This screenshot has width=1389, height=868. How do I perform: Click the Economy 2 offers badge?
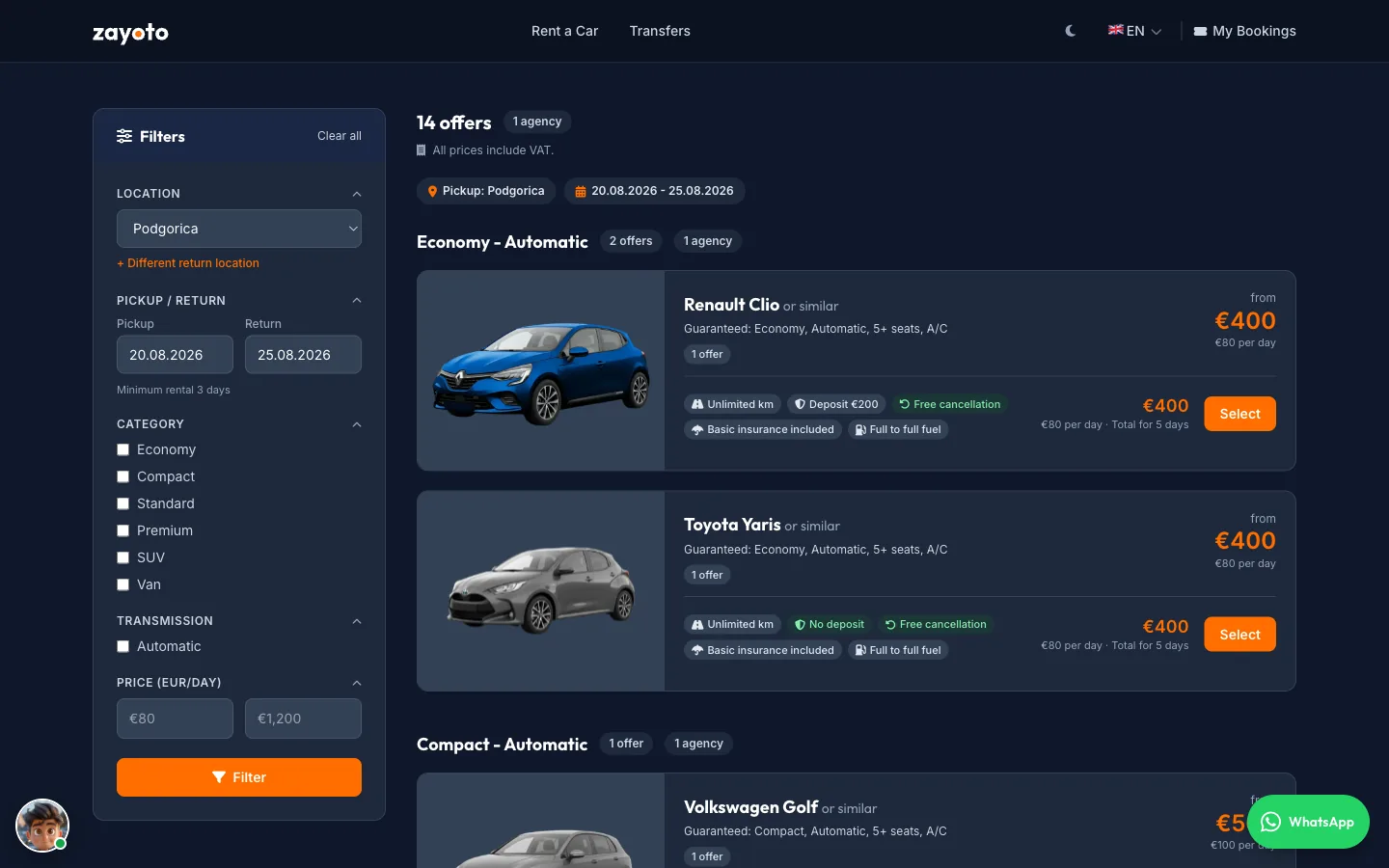click(x=631, y=241)
